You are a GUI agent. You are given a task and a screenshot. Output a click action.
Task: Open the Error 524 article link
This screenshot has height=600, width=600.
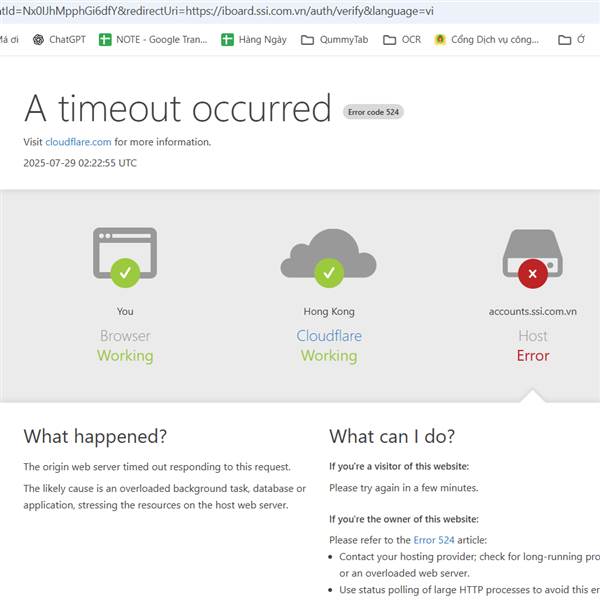click(x=434, y=540)
